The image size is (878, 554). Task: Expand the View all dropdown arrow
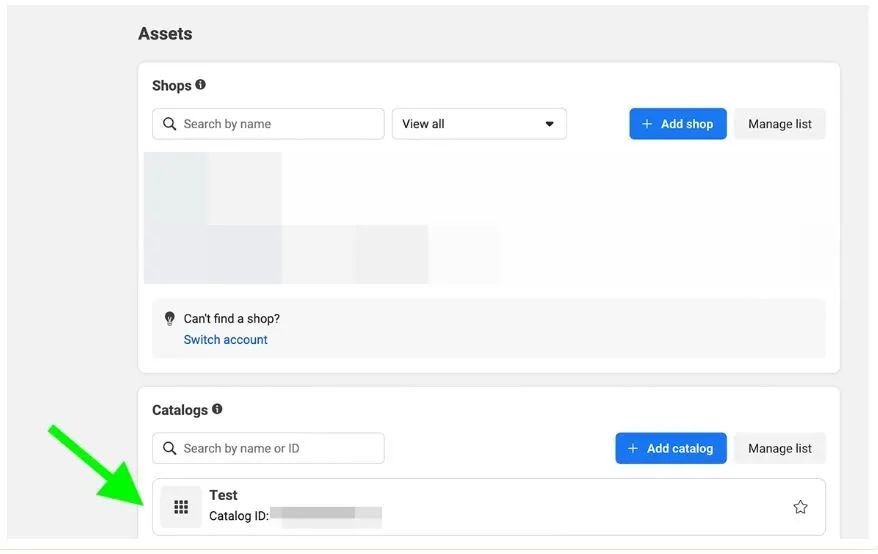click(549, 124)
